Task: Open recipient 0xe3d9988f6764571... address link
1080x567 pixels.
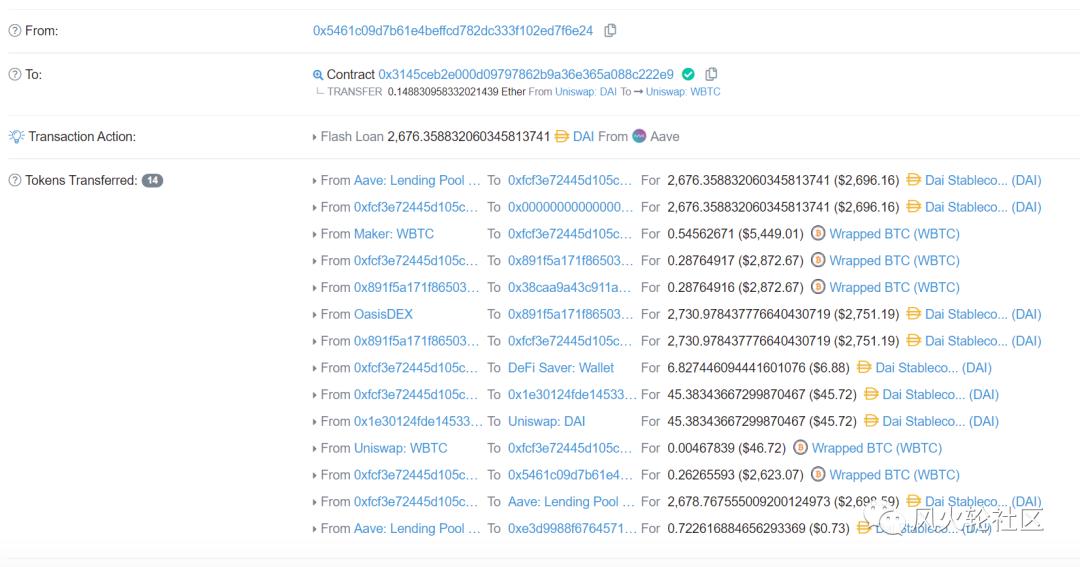Action: point(570,528)
